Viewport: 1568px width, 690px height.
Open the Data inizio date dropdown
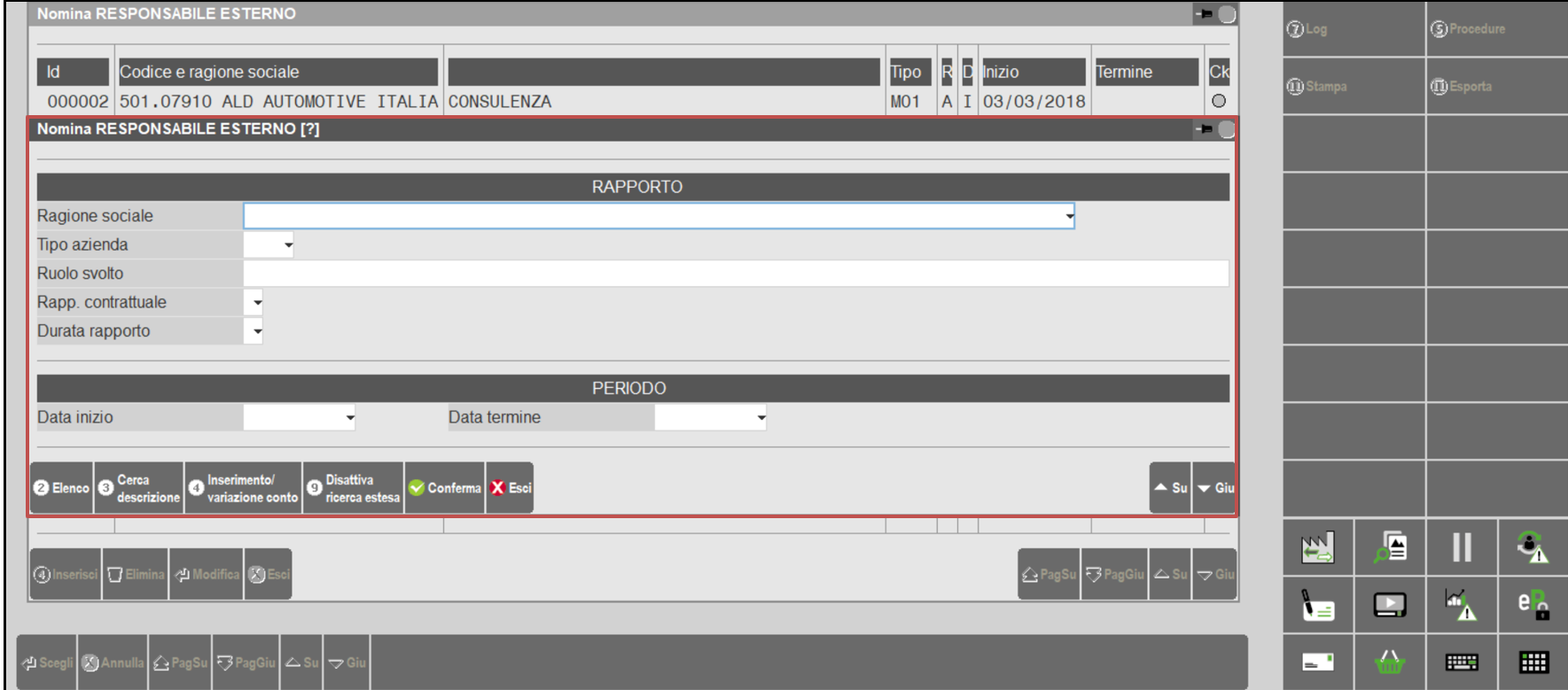(350, 418)
